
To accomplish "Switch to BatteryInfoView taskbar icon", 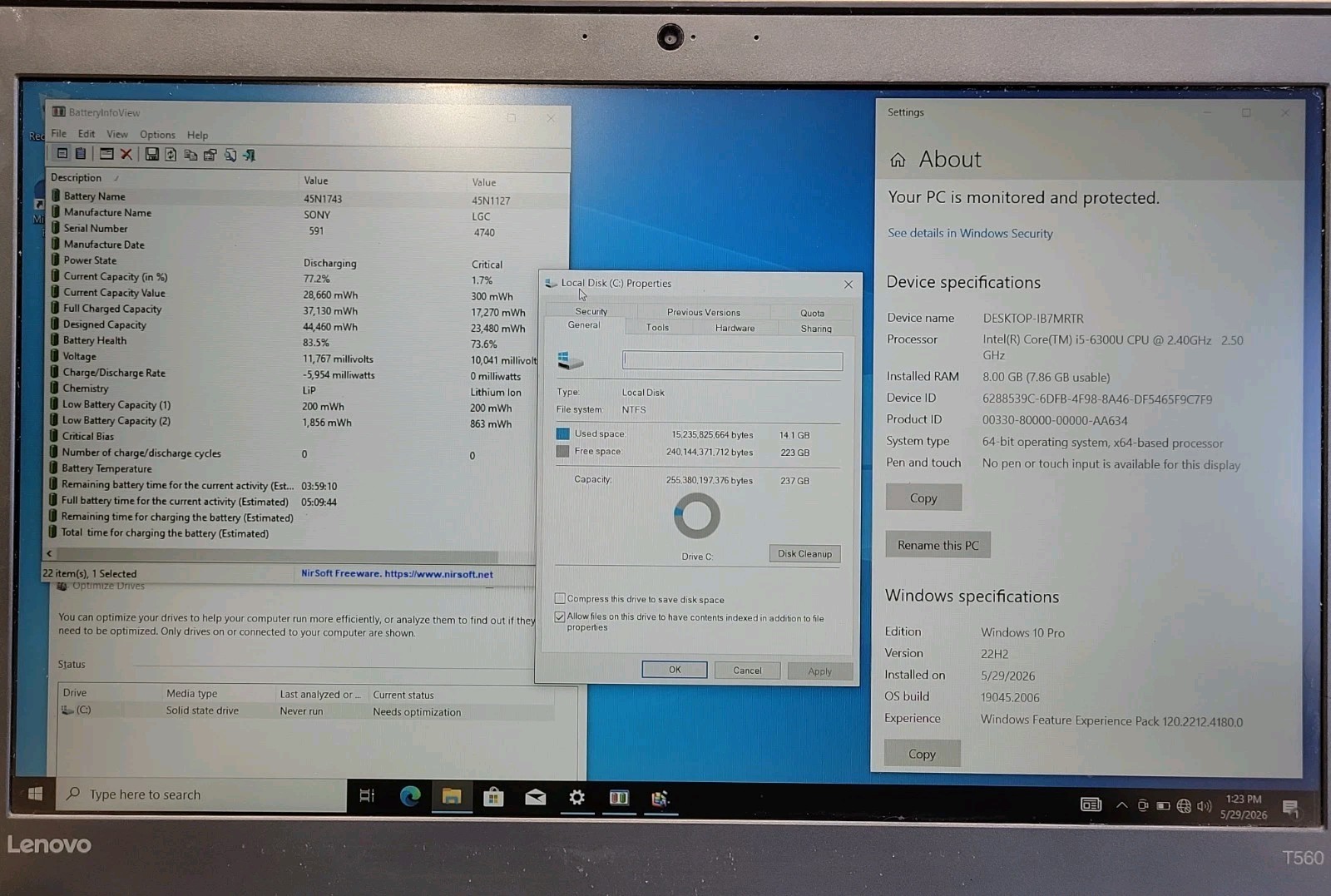I will coord(619,798).
